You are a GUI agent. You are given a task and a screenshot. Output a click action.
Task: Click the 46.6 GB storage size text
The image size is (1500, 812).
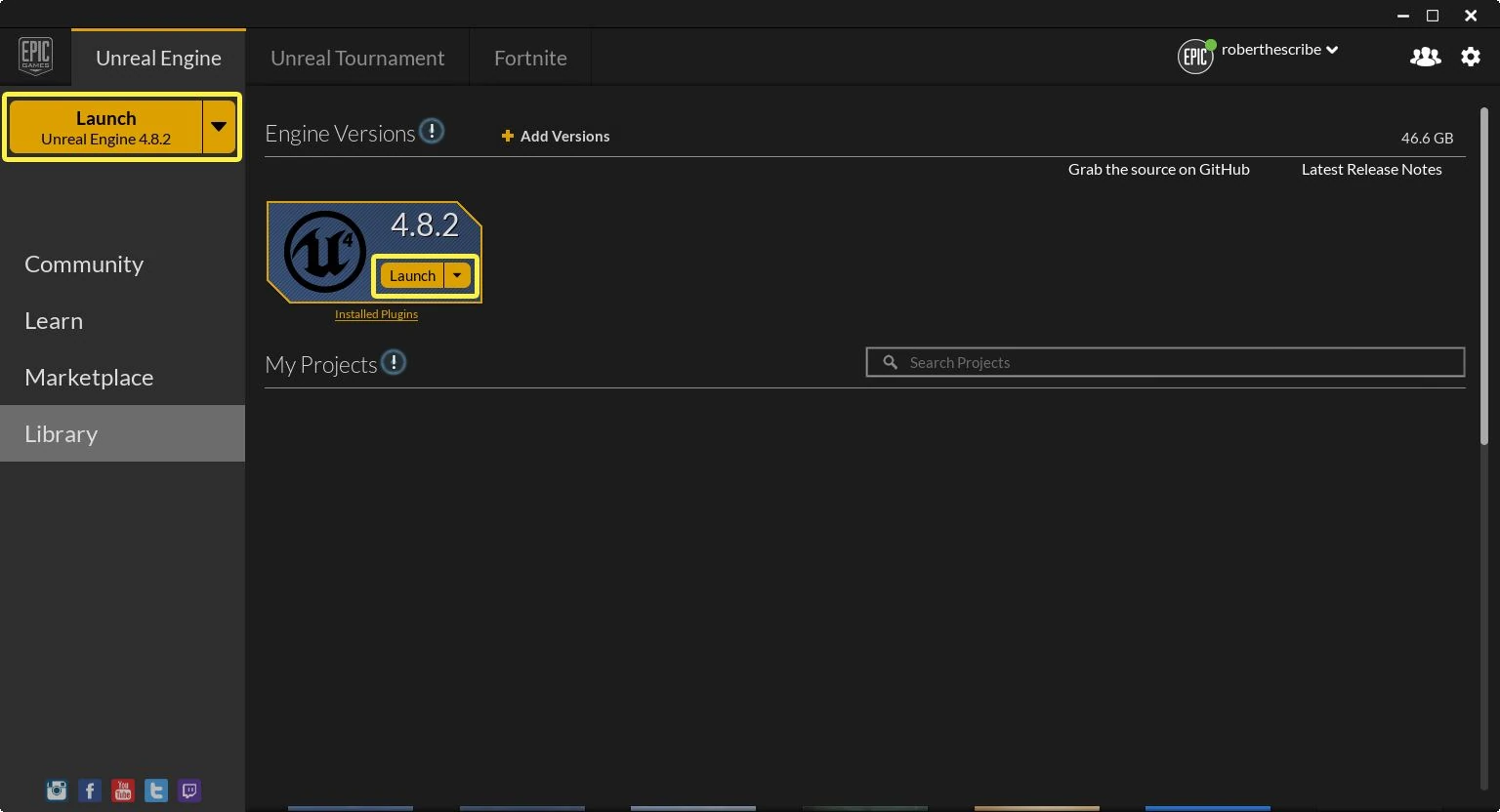[x=1427, y=139]
